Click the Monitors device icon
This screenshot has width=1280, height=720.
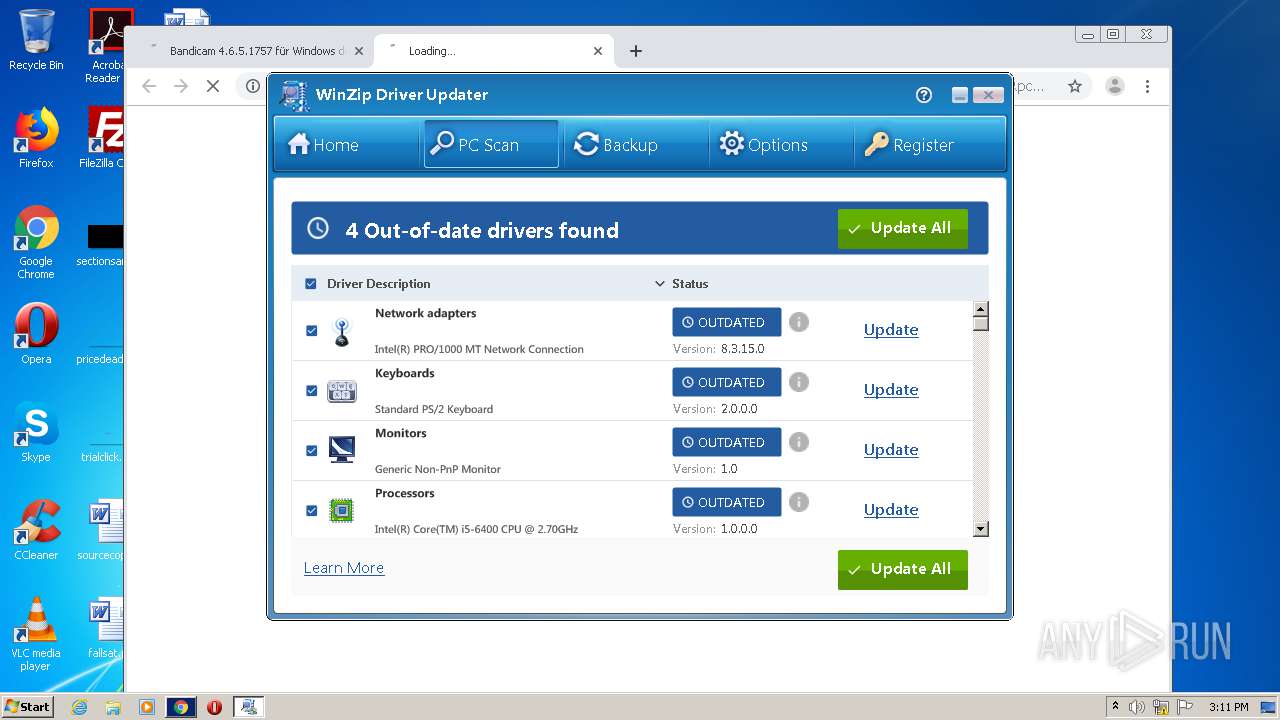(342, 450)
